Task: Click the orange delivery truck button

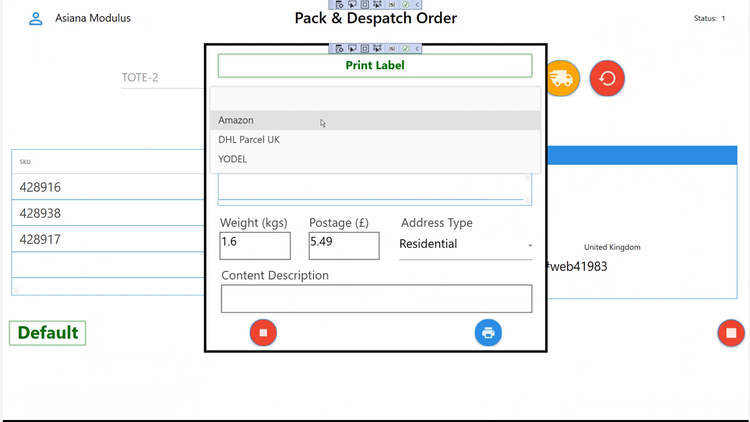Action: 561,79
